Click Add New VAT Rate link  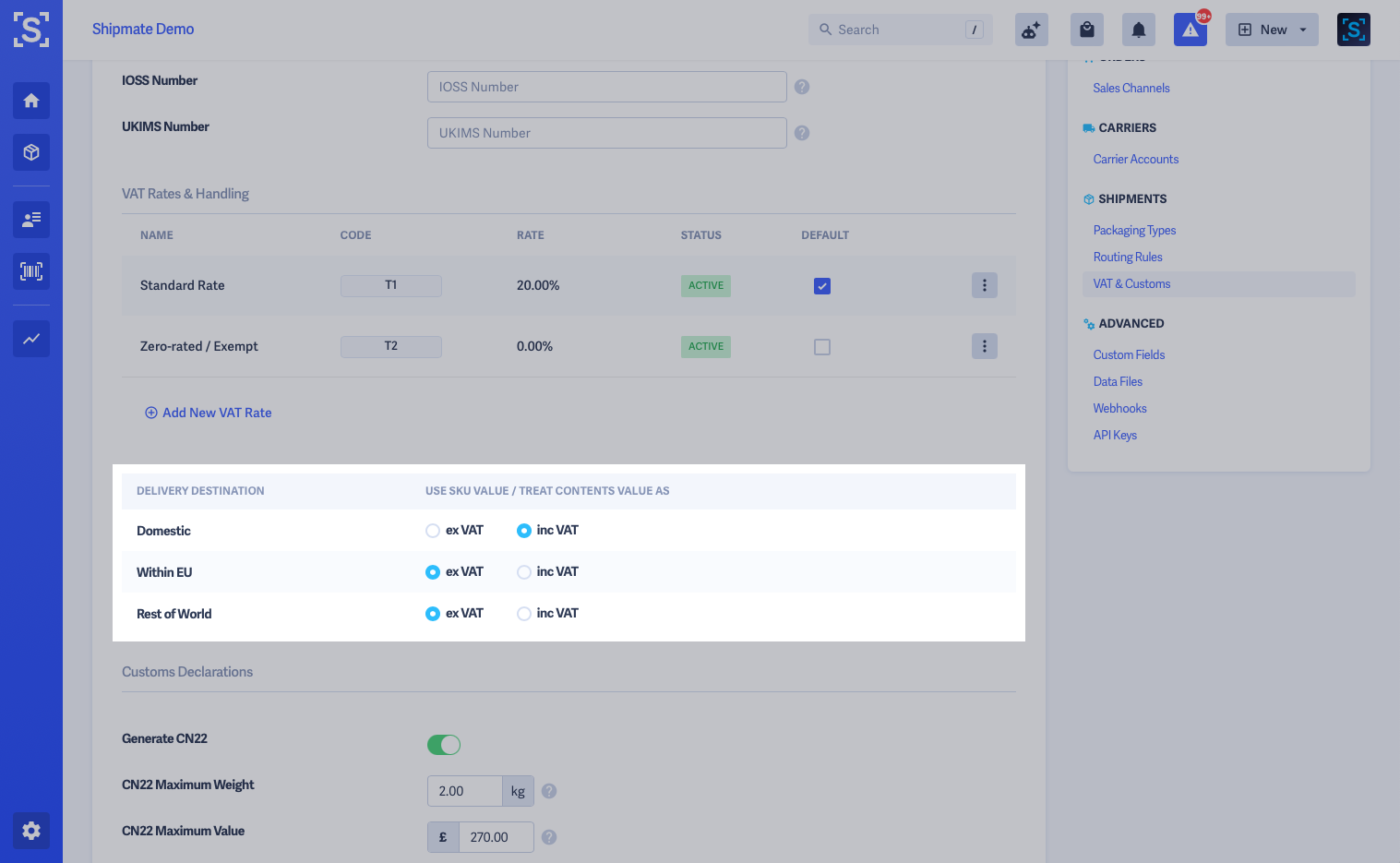coord(209,413)
